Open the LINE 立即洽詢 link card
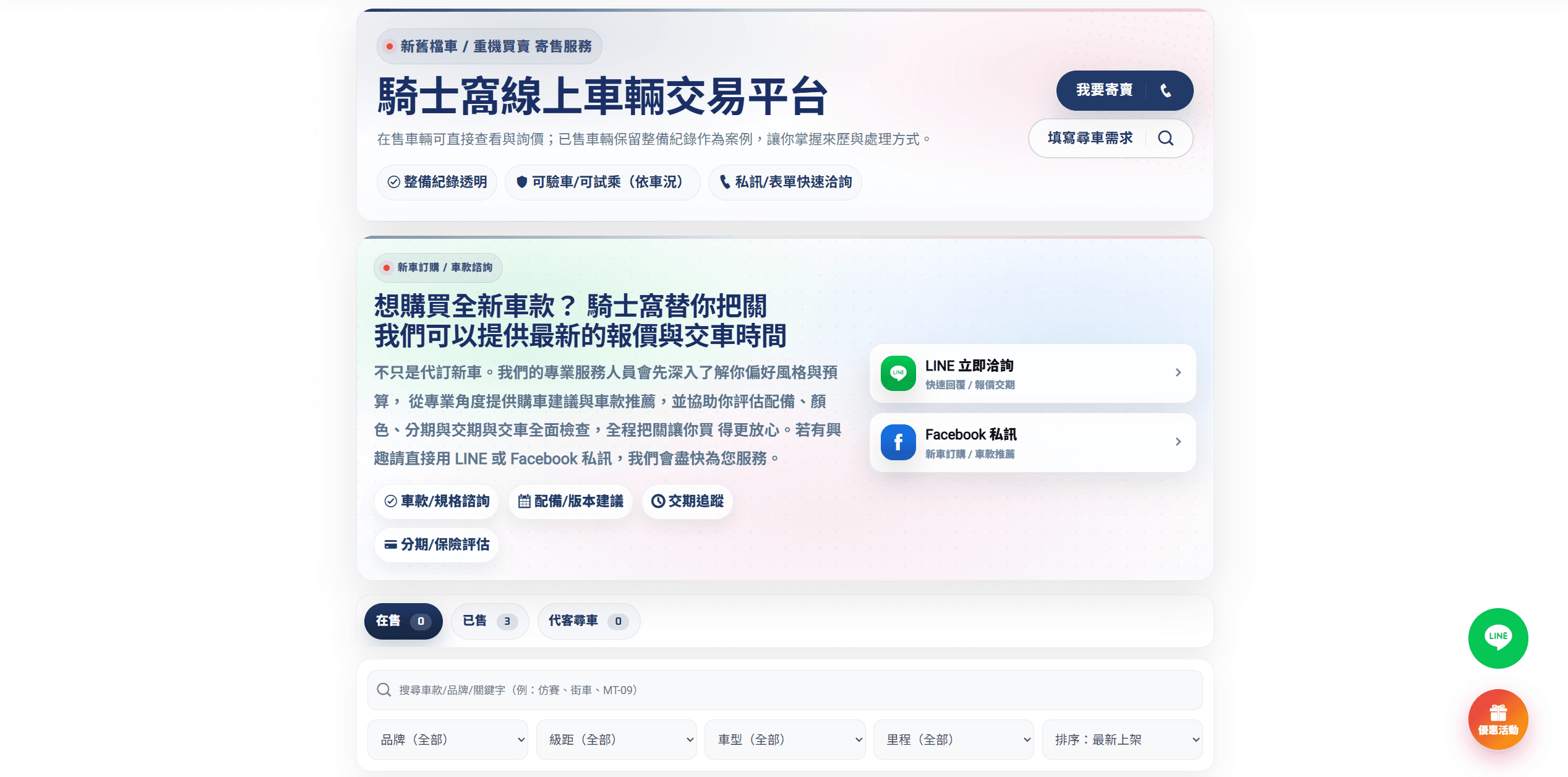Viewport: 1568px width, 777px height. pos(1032,373)
